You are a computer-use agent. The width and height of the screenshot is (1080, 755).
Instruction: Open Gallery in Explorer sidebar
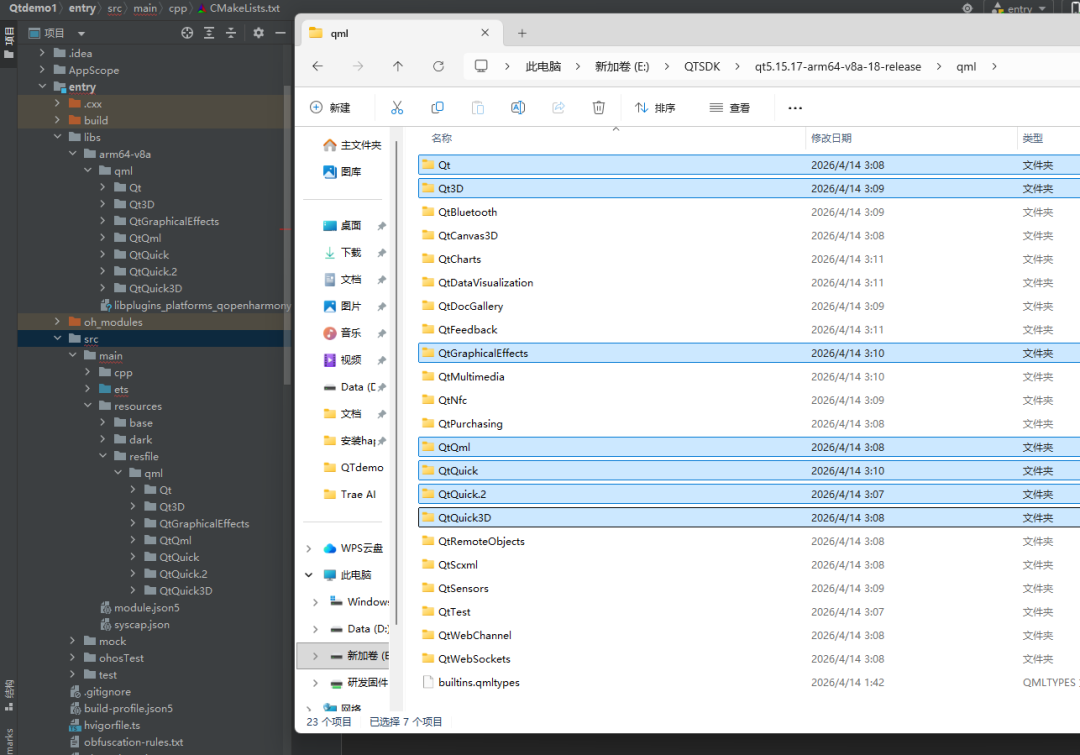pos(342,172)
